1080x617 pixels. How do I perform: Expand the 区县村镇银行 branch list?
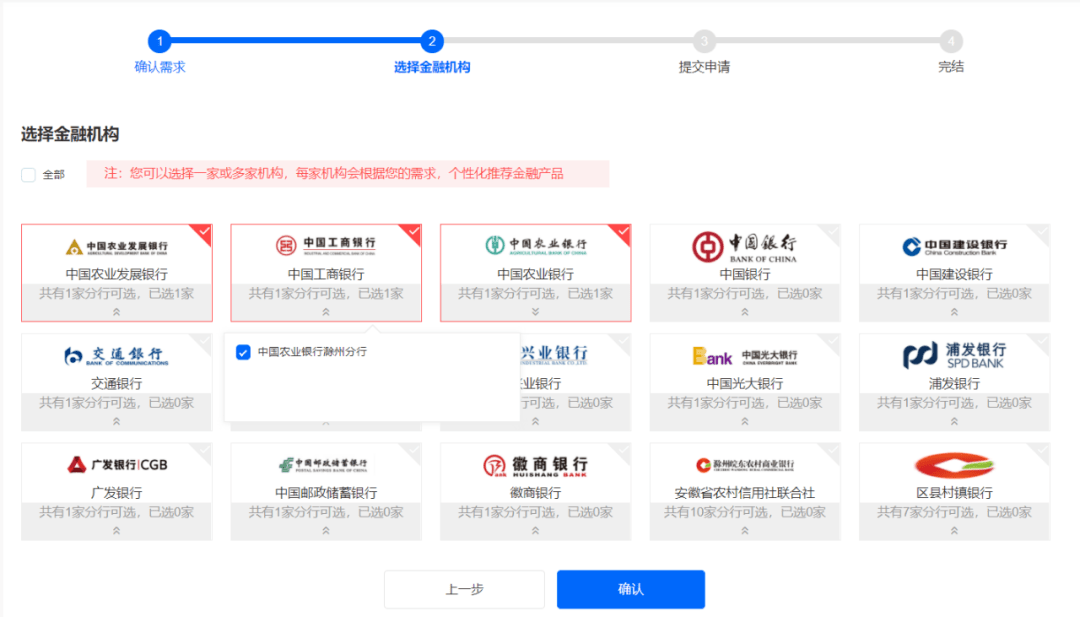click(x=953, y=532)
